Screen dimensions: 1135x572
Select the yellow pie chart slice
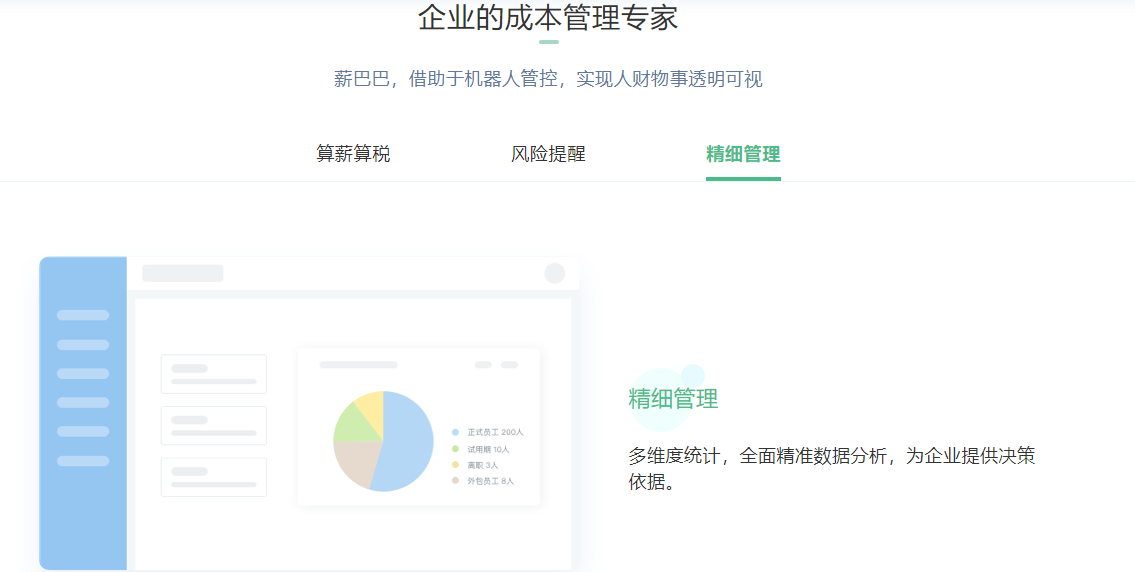(371, 405)
